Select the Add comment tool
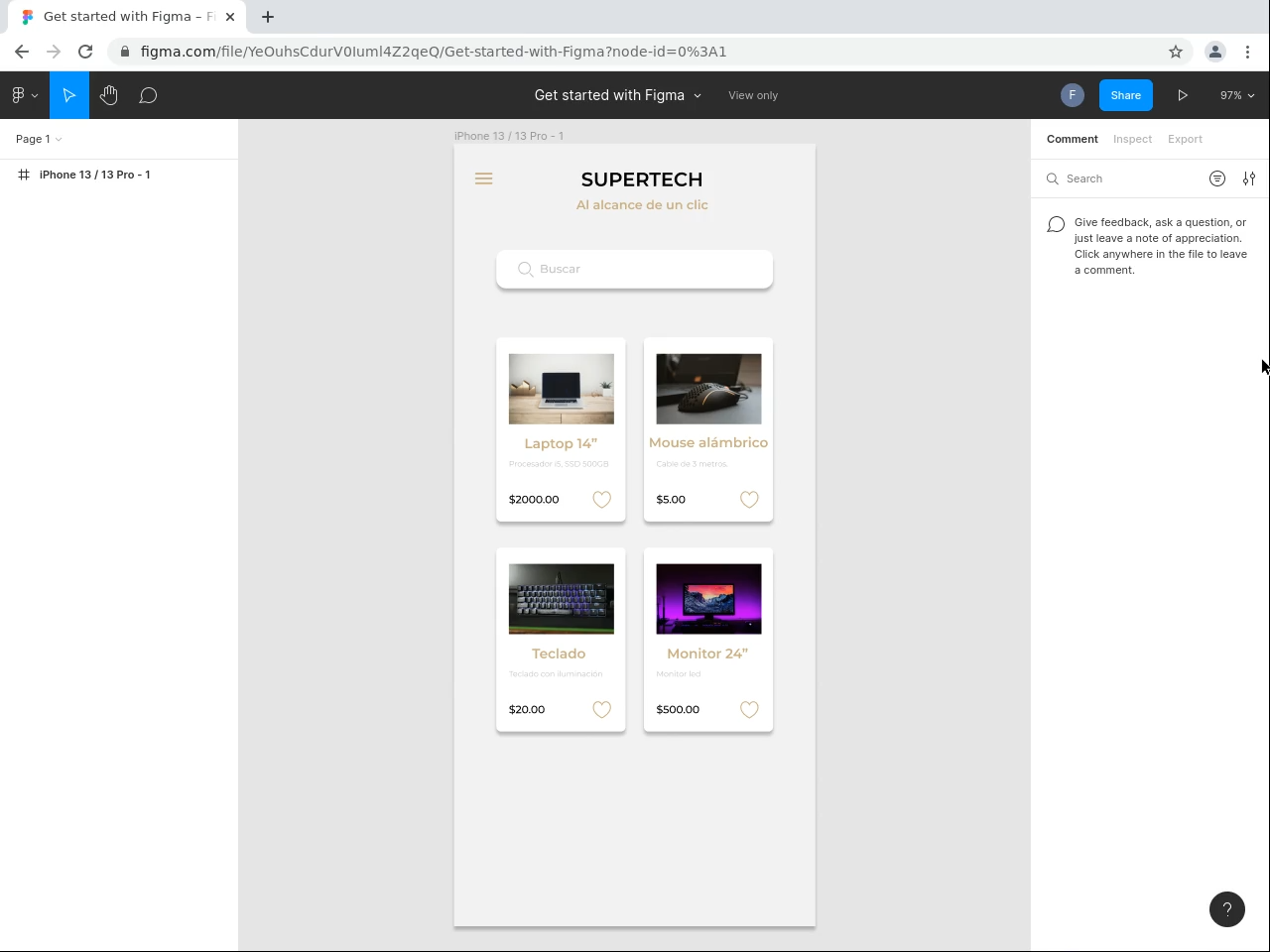Viewport: 1270px width, 952px height. tap(148, 95)
